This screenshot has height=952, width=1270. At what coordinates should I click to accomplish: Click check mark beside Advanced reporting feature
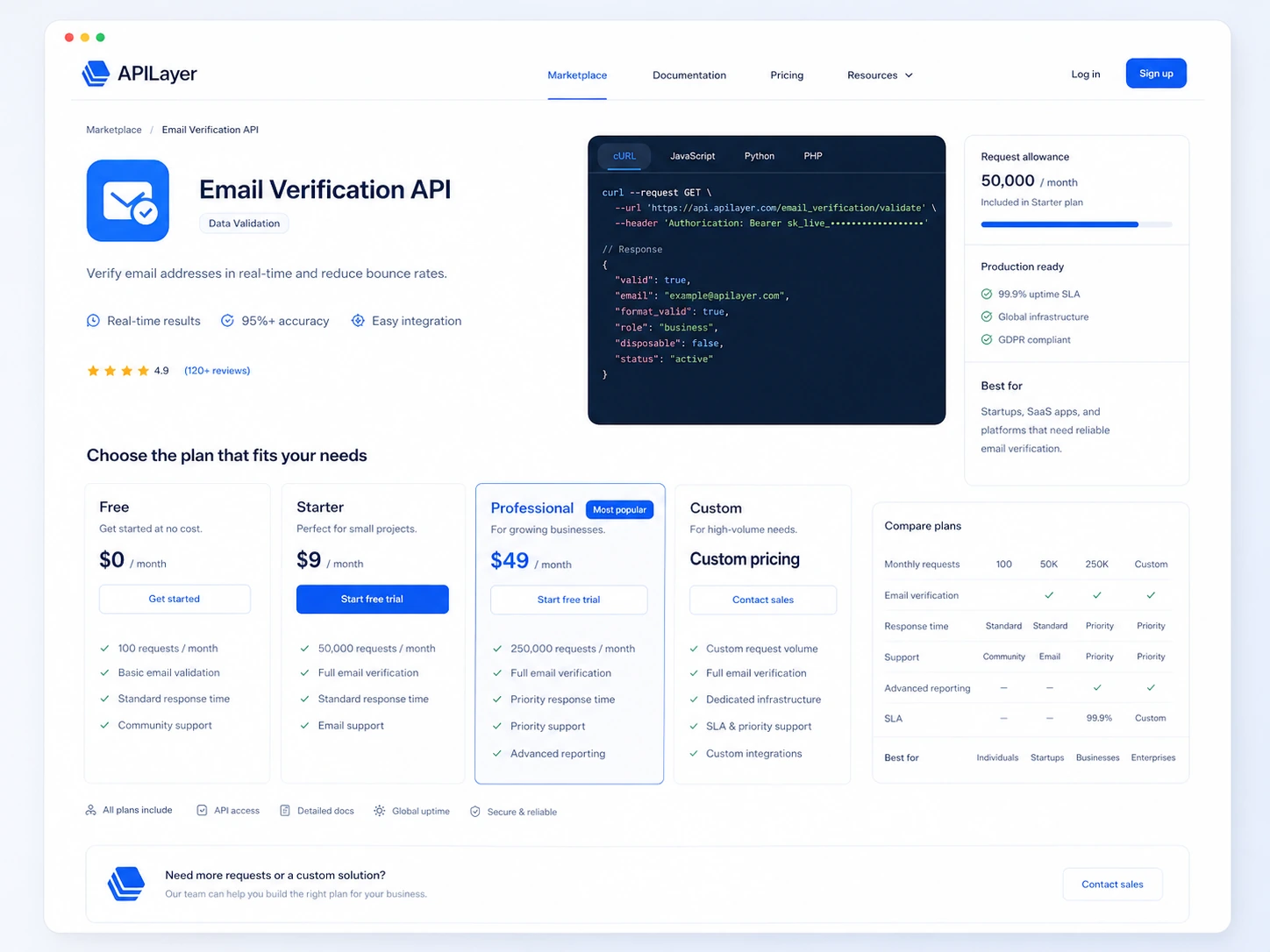click(497, 753)
